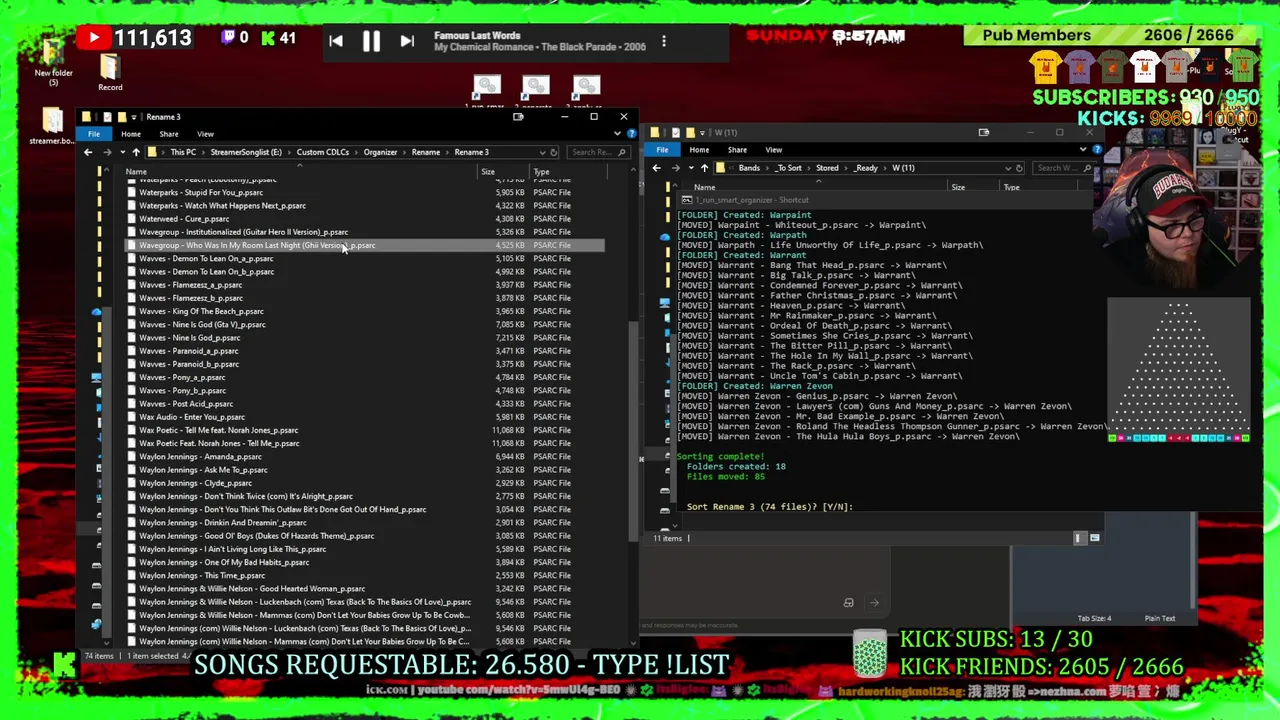Open the New folder (5) desktop icon
This screenshot has height=720, width=1280.
(53, 62)
